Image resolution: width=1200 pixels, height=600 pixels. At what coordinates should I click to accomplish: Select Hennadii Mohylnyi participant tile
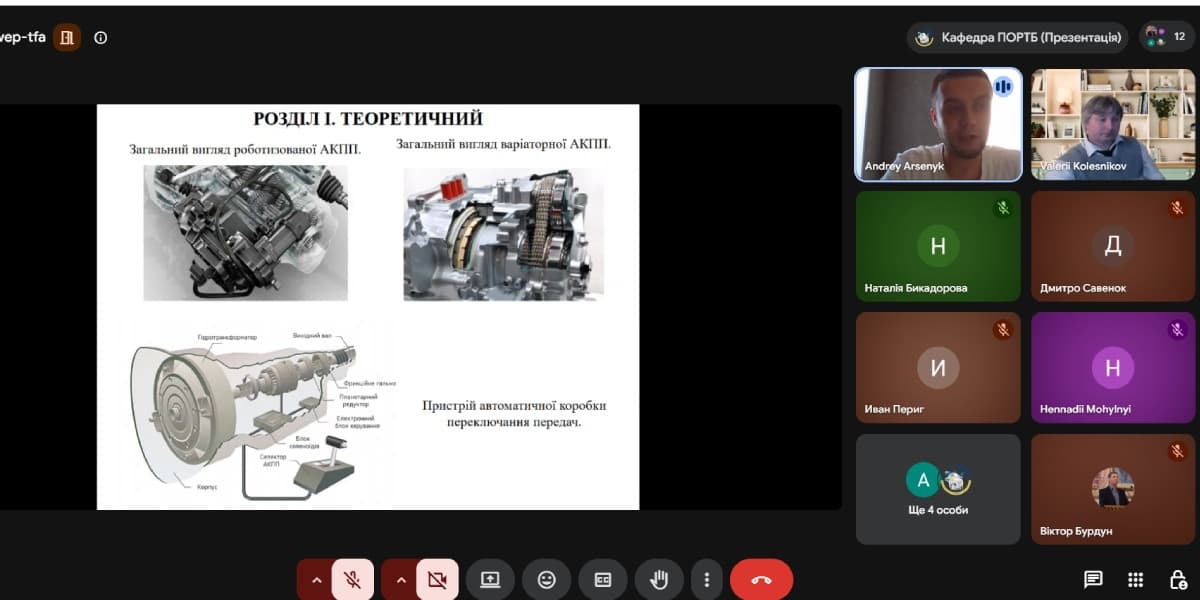coord(1112,367)
